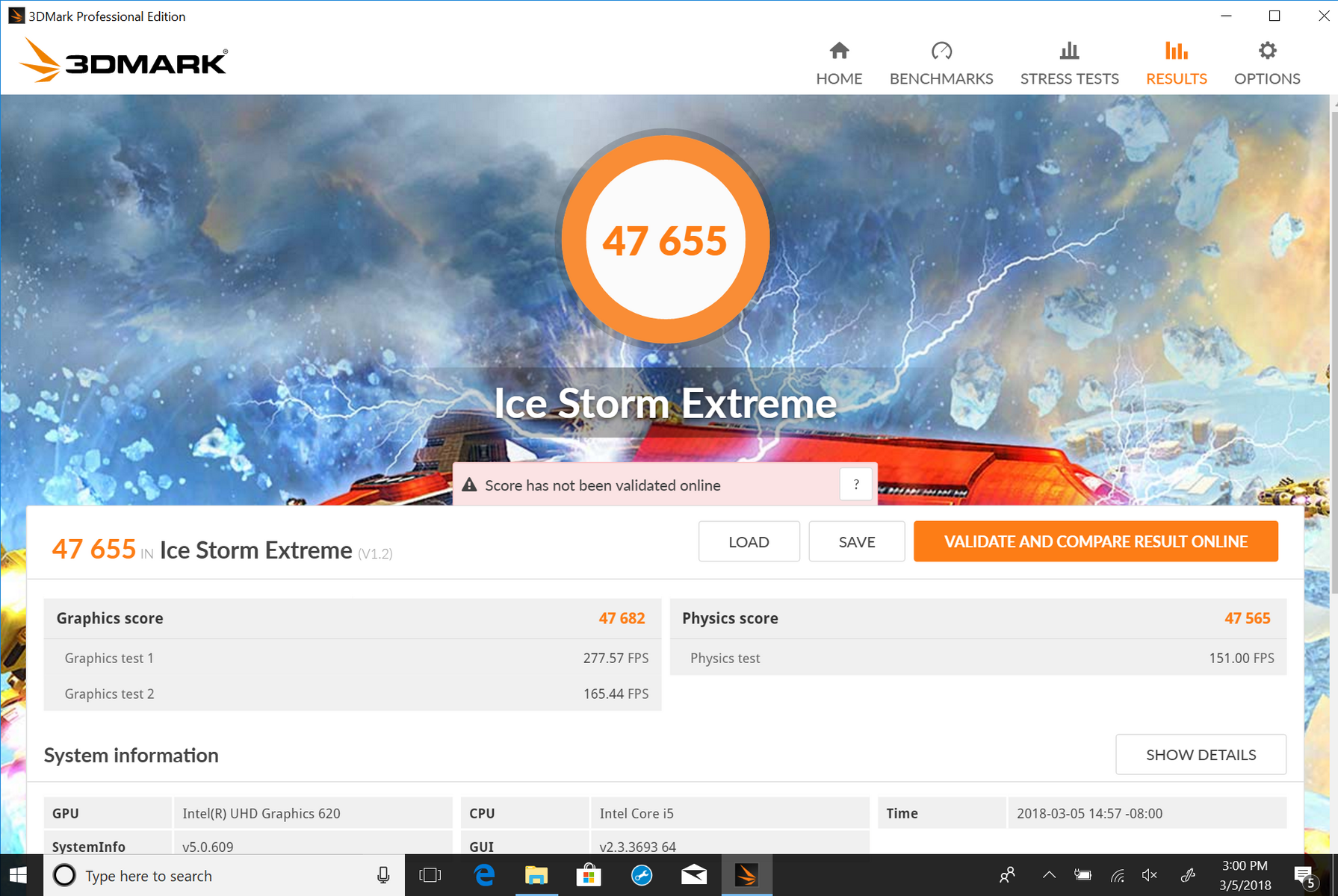
Task: Click the 3DMark taskbar icon
Action: 746,875
